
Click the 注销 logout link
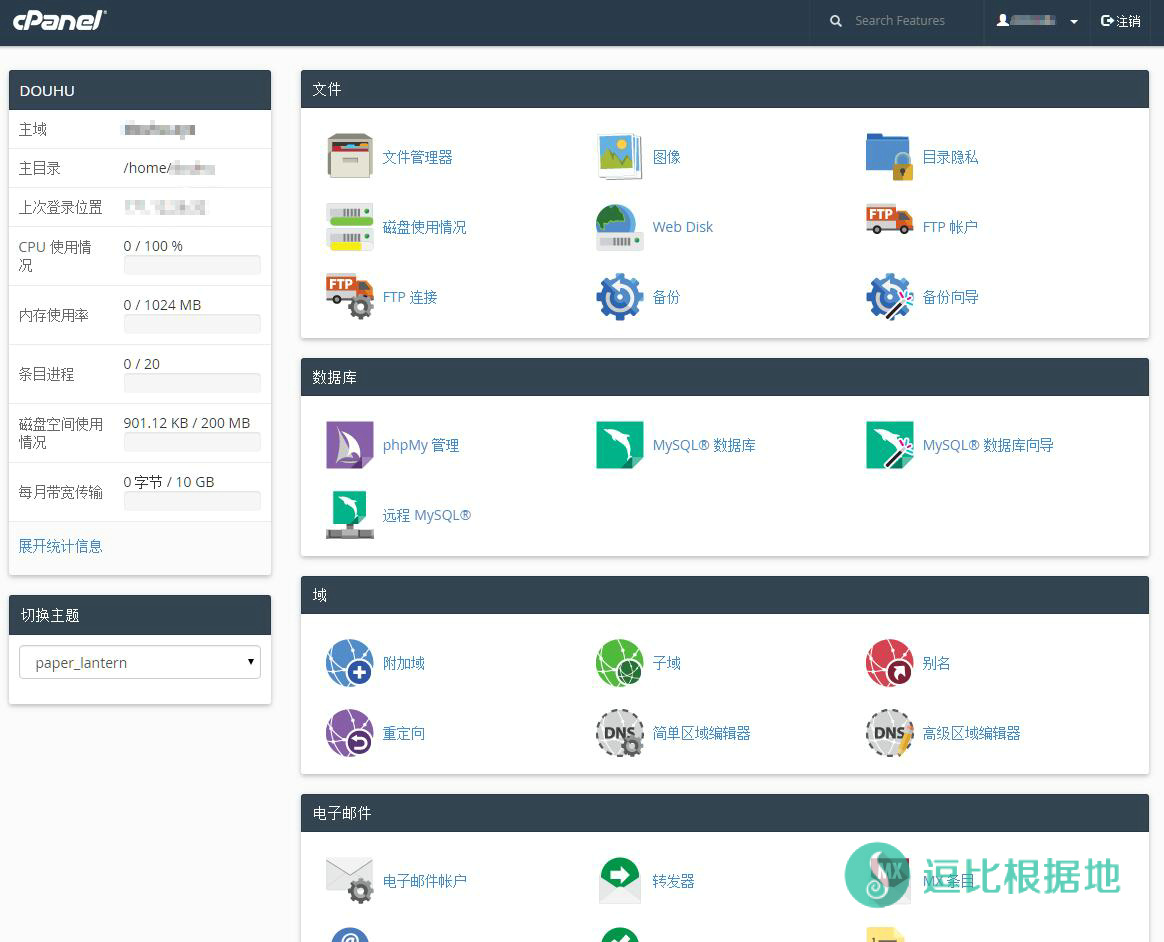1121,21
